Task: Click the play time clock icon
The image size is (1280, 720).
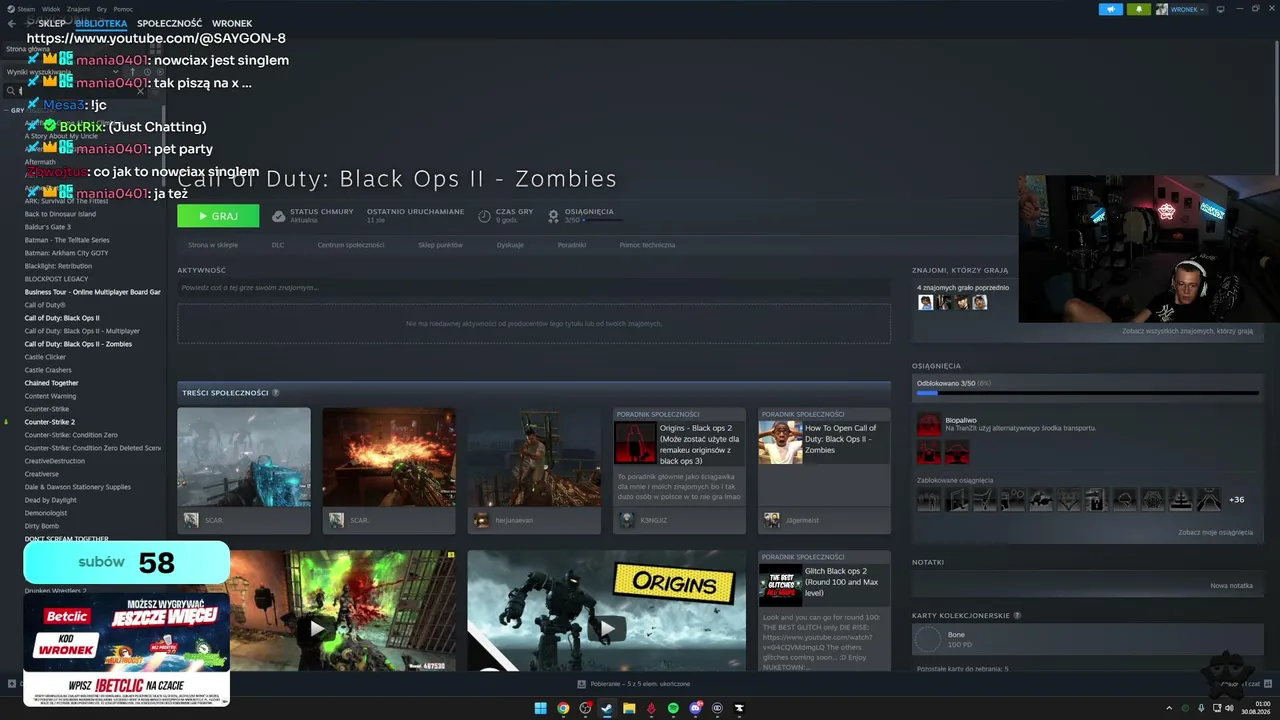Action: coord(484,216)
